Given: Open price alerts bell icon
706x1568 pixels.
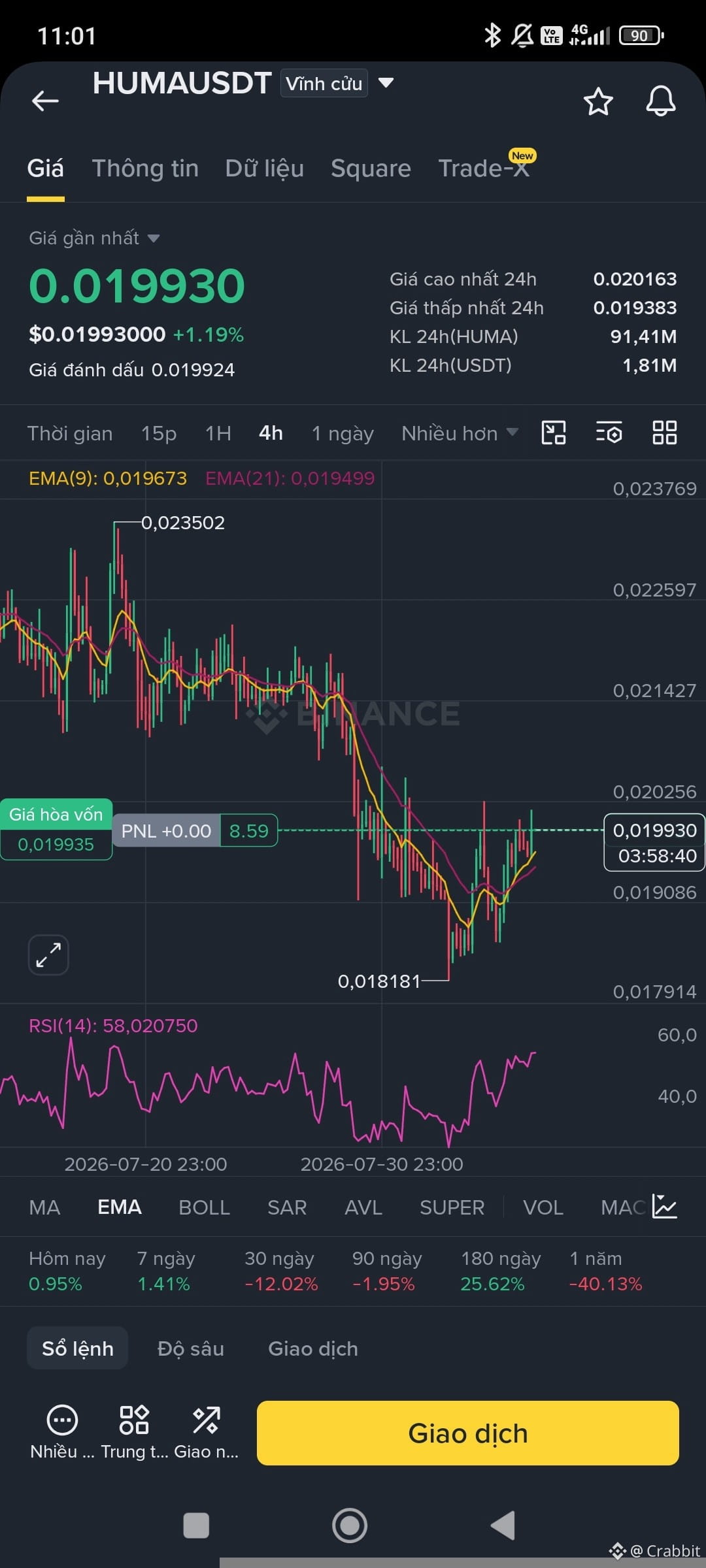Looking at the screenshot, I should [660, 101].
